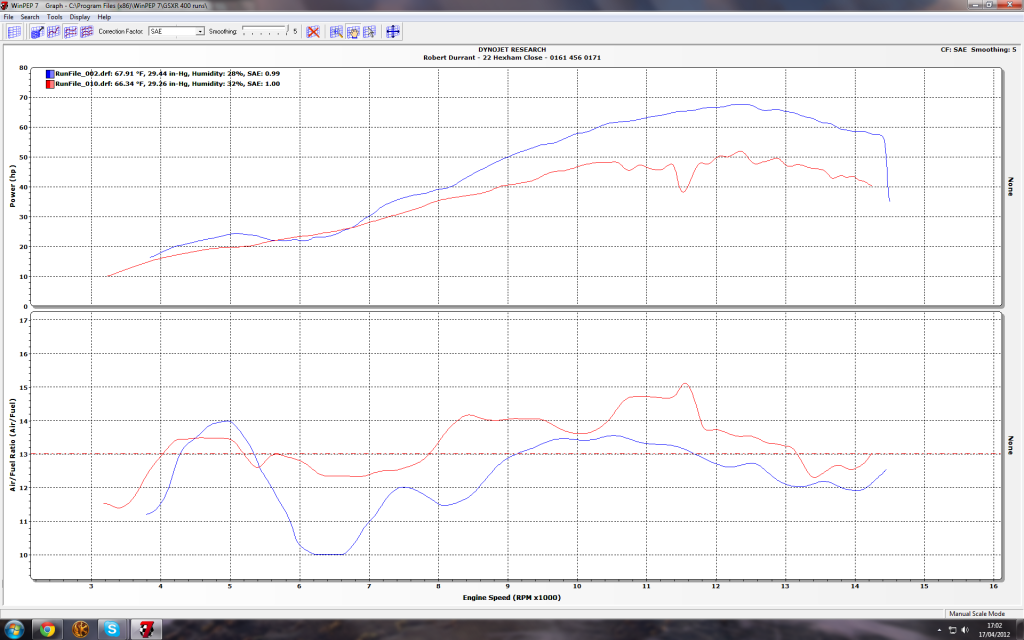This screenshot has height=640, width=1024.
Task: Click the Engine Speed (RPM x1000) axis label
Action: click(x=512, y=598)
